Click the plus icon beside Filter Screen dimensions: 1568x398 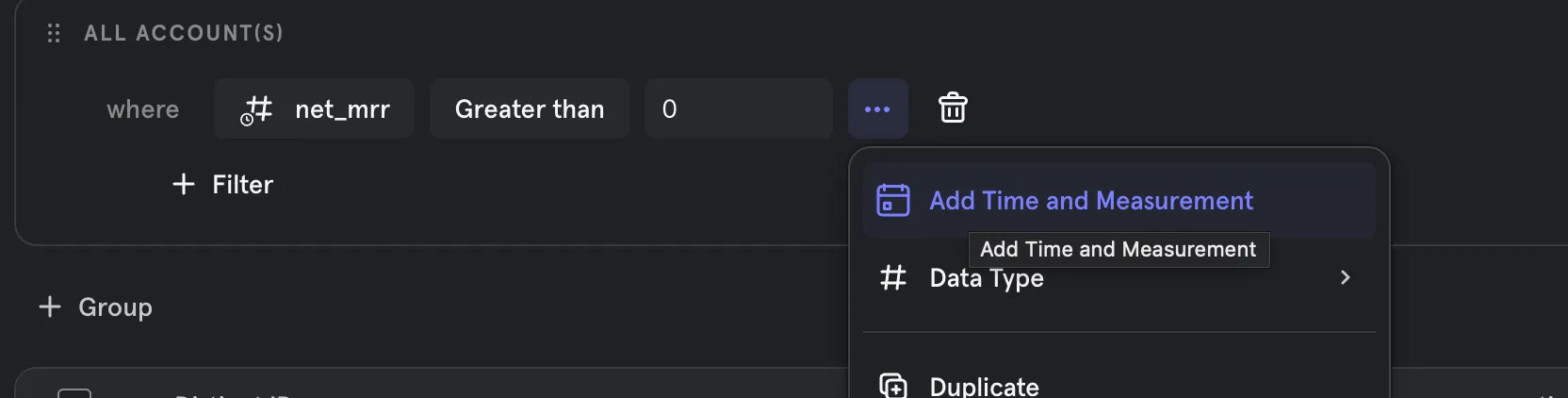tap(184, 184)
